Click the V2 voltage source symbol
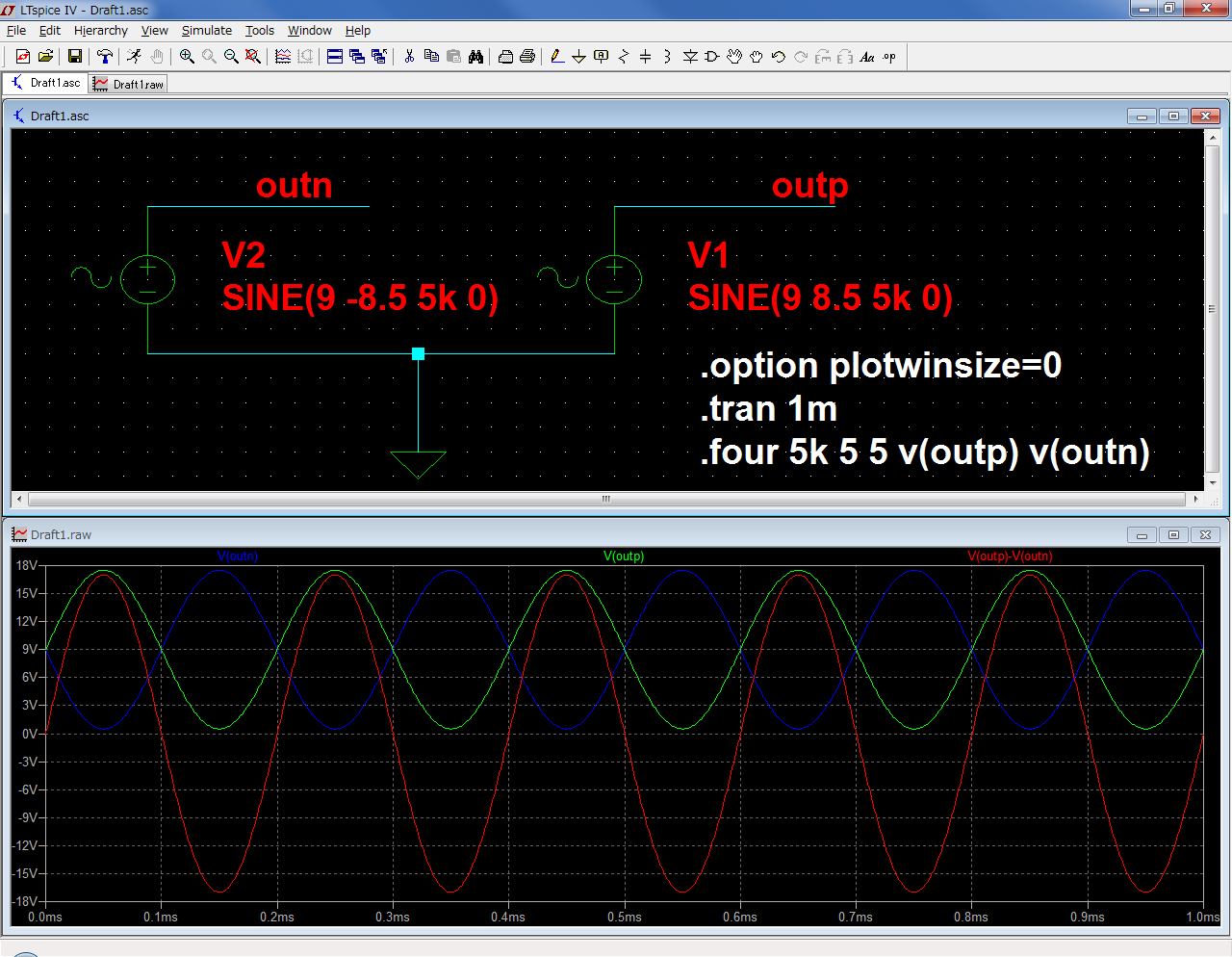The height and width of the screenshot is (957, 1232). (147, 279)
